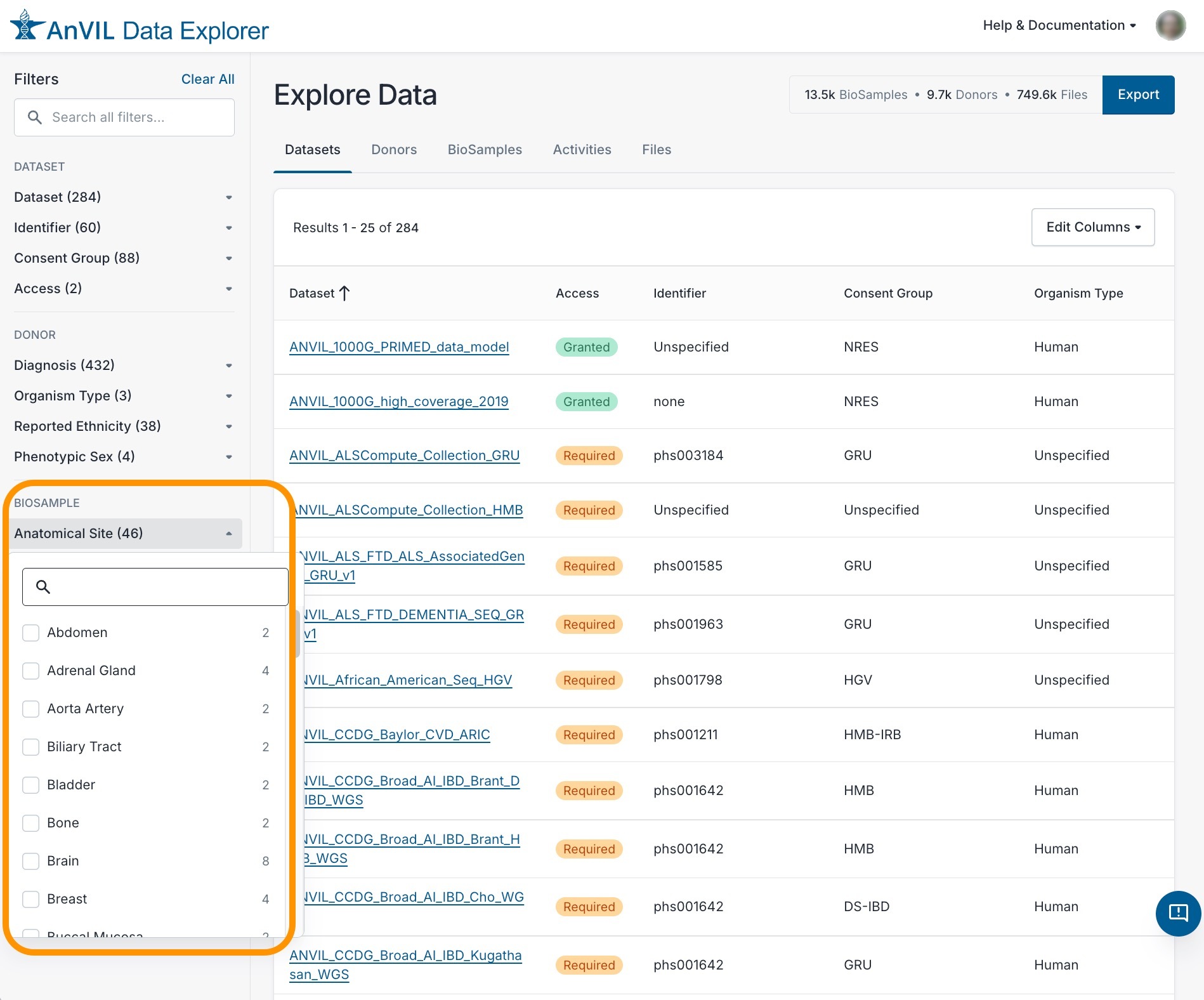1204x1000 pixels.
Task: Open the Edit Columns dropdown
Action: 1092,227
